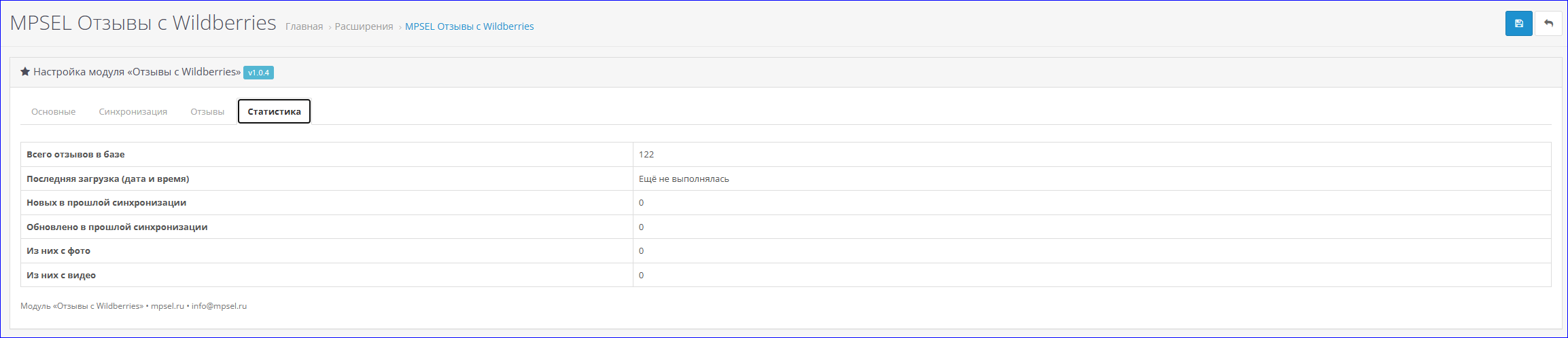
Task: Open the Основные tab
Action: point(53,111)
